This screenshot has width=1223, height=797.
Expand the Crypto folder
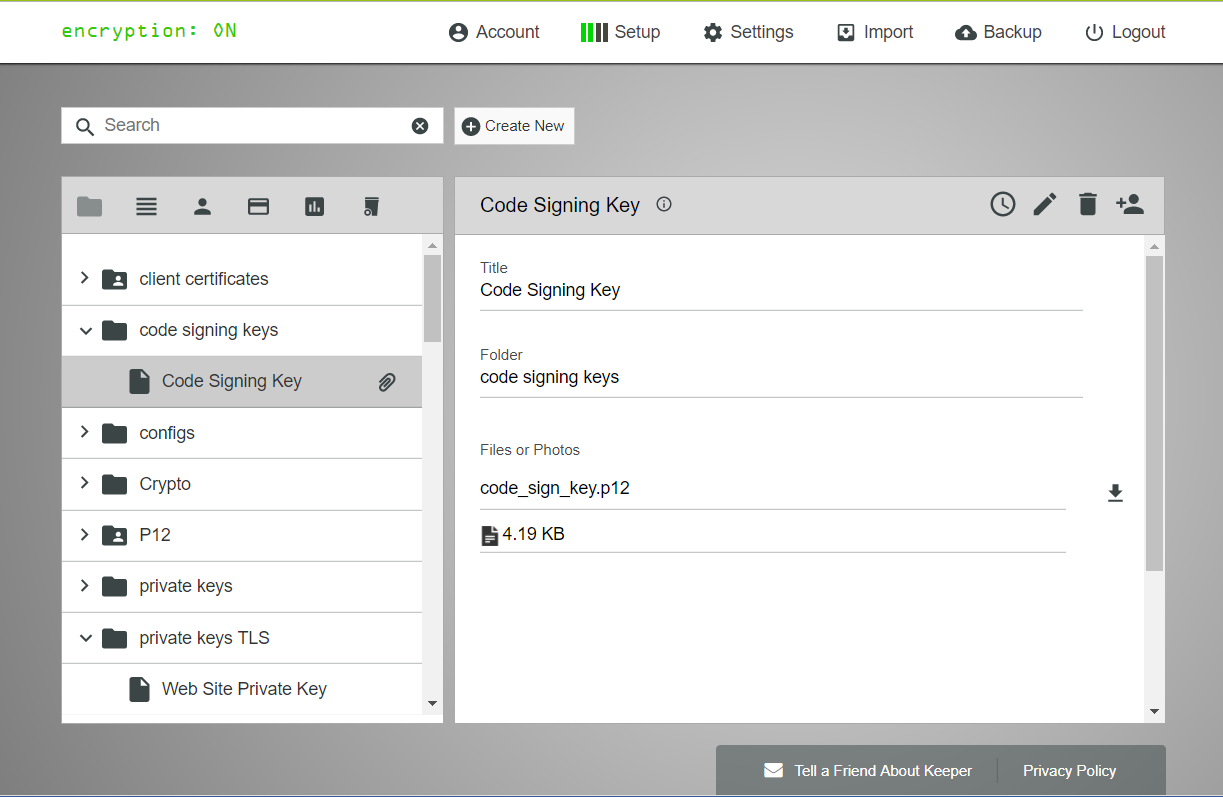[x=85, y=484]
